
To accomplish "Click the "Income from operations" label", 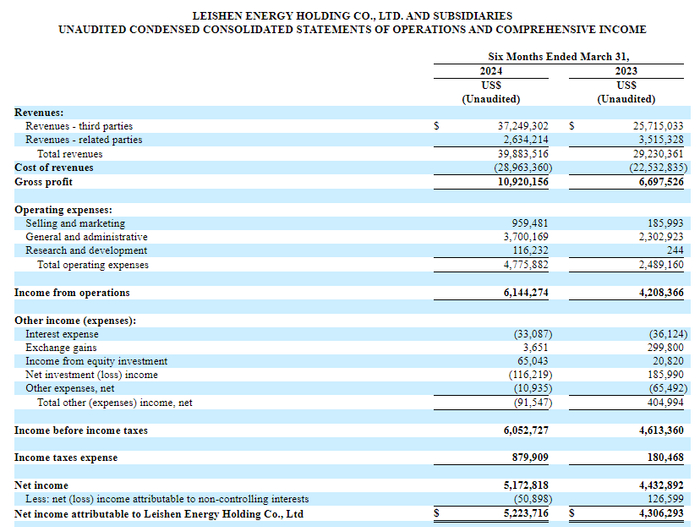I will tap(72, 293).
